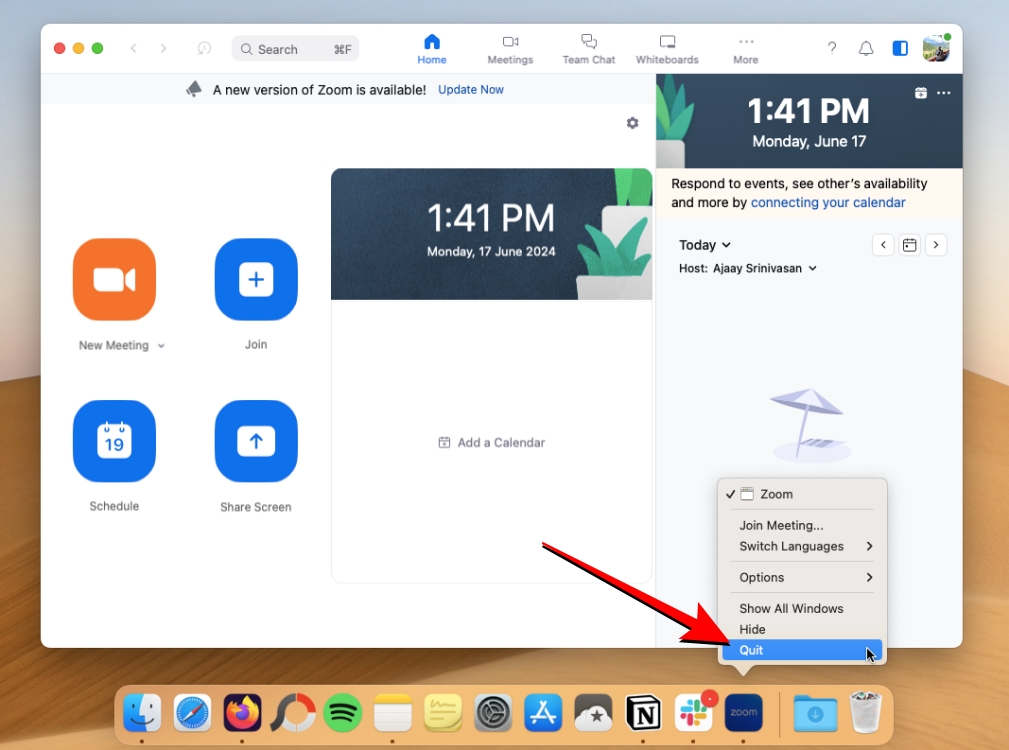Open Zoom settings via the gear icon
The image size is (1009, 750).
click(632, 122)
